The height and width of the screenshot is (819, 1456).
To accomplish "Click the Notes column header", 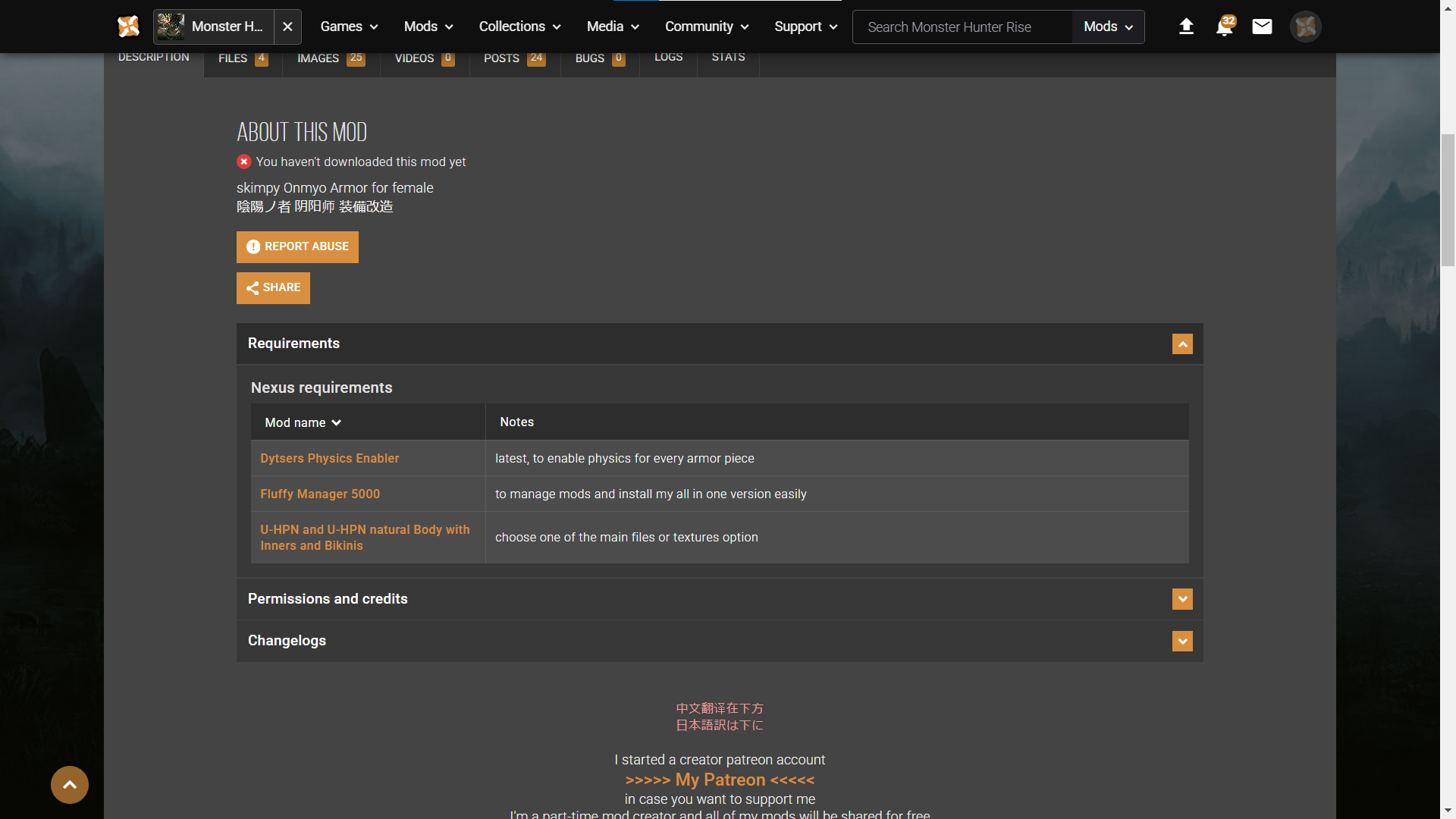I will pos(516,422).
